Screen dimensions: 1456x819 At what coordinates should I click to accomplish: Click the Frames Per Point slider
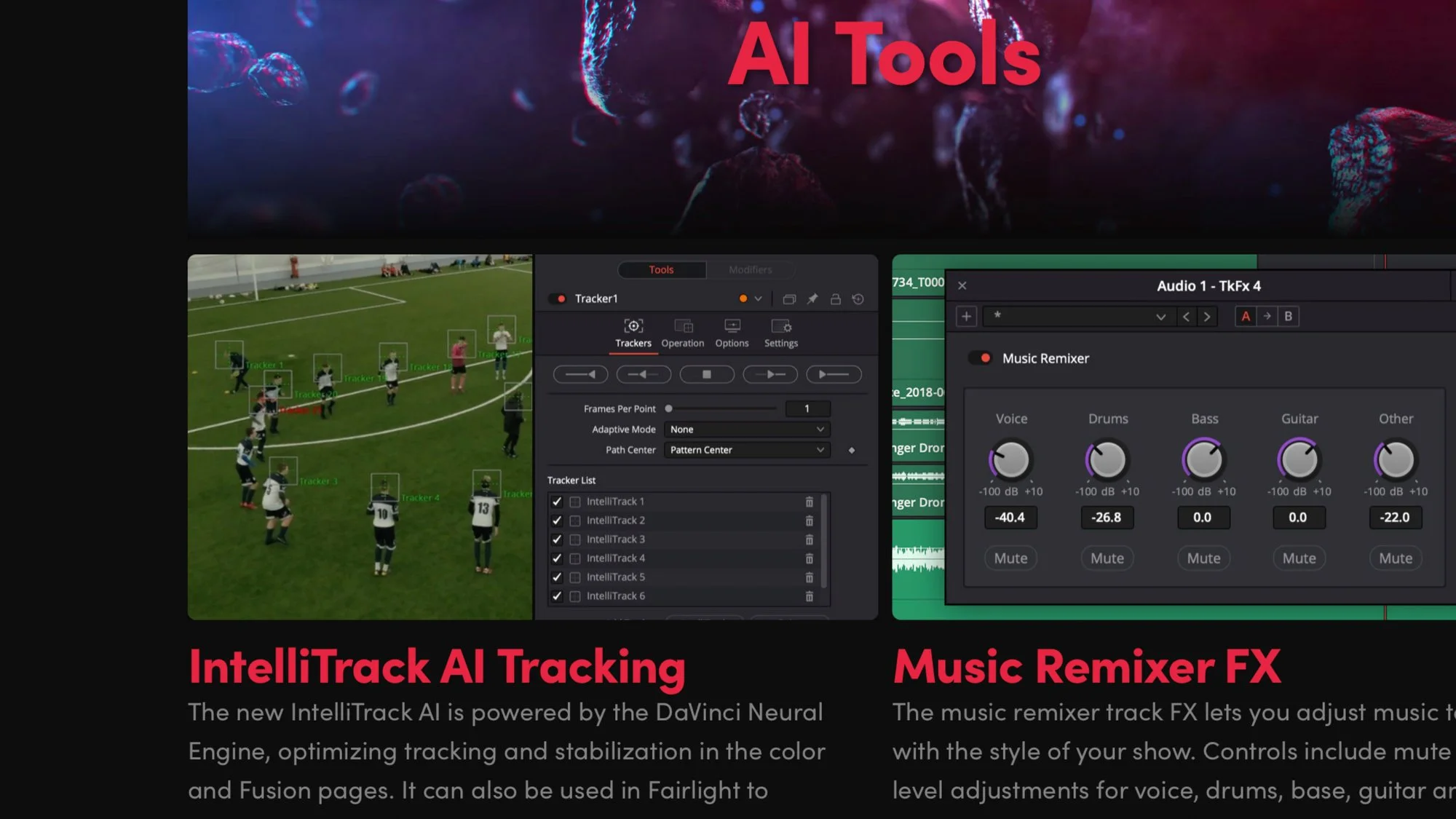tap(721, 408)
